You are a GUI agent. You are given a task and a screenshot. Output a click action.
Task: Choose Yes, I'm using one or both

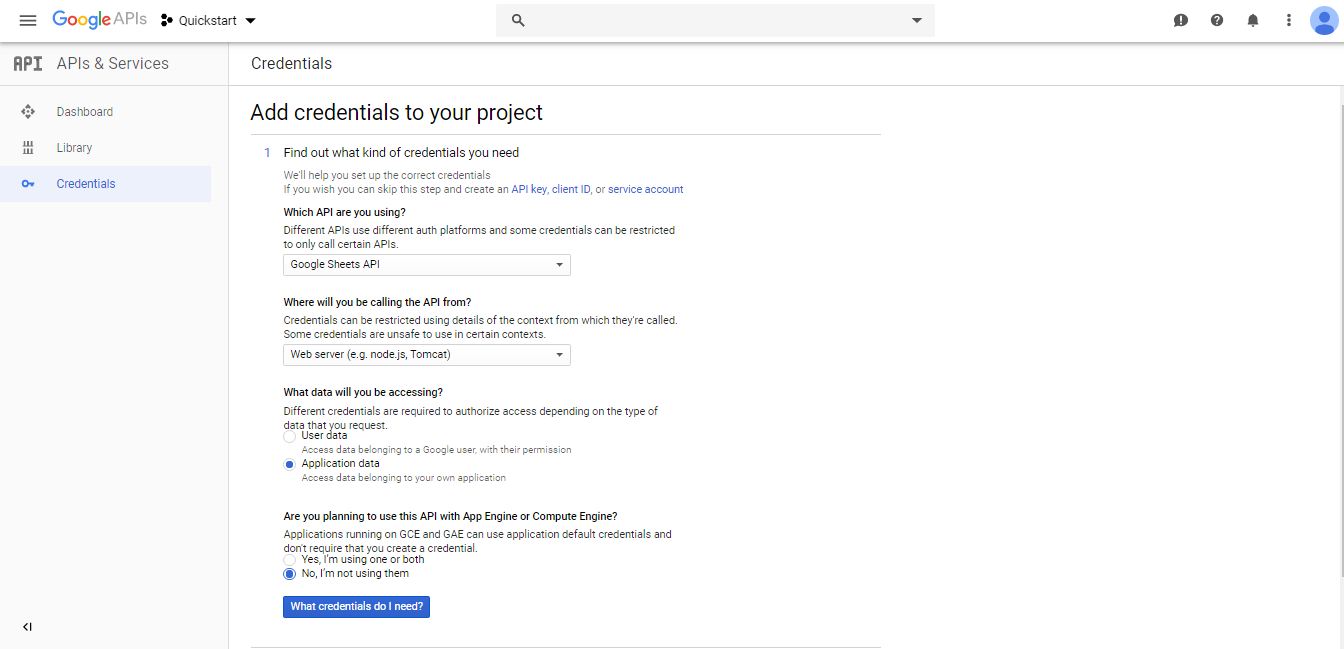pos(289,561)
